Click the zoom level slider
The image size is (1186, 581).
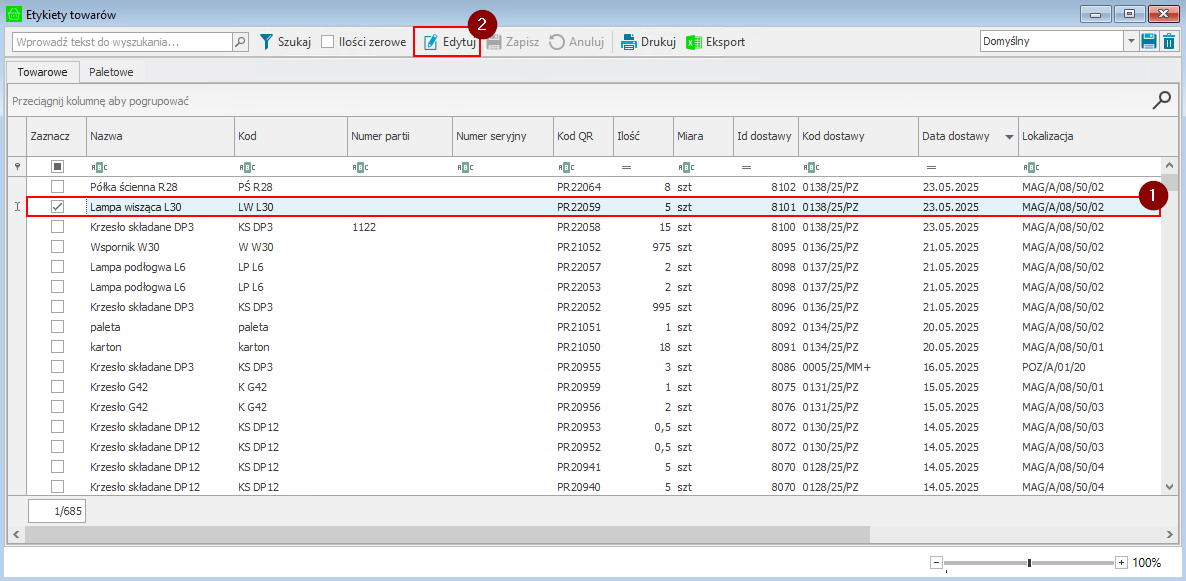click(x=1029, y=563)
